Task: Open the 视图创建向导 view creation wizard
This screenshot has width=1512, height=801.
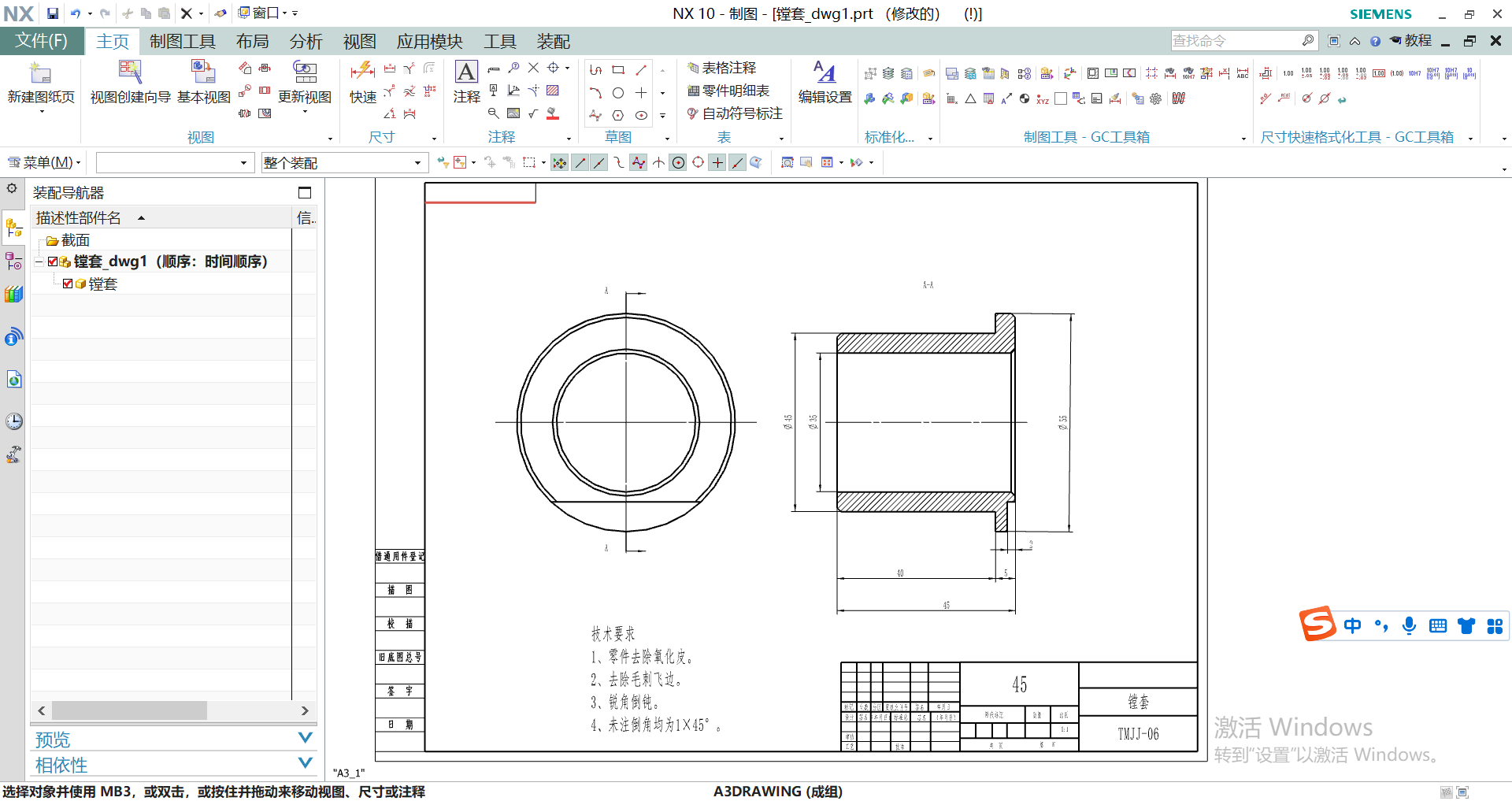Action: [130, 72]
